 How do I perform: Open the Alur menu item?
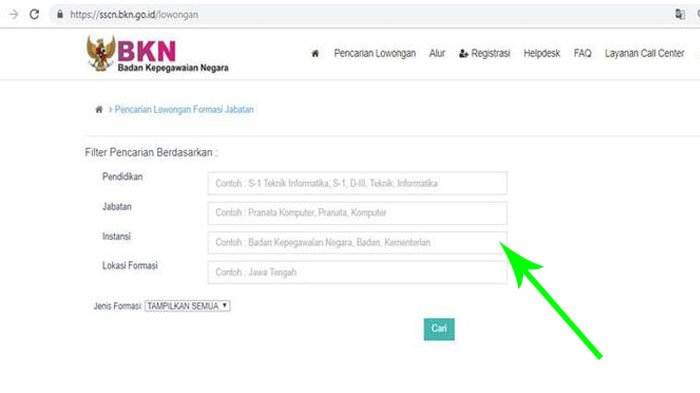437,54
